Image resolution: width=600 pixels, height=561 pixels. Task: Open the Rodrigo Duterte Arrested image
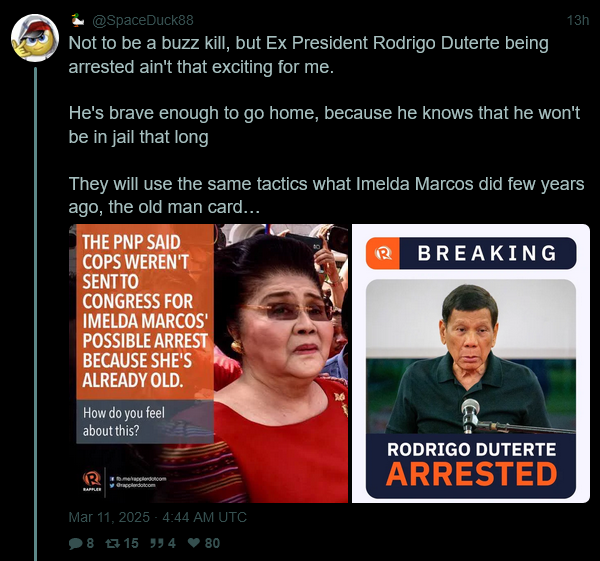click(x=471, y=363)
